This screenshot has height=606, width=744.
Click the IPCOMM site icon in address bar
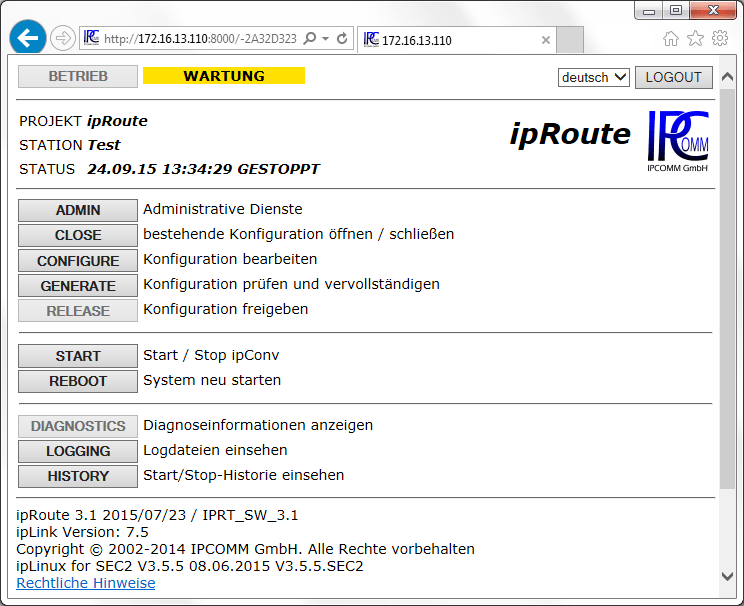pos(92,38)
